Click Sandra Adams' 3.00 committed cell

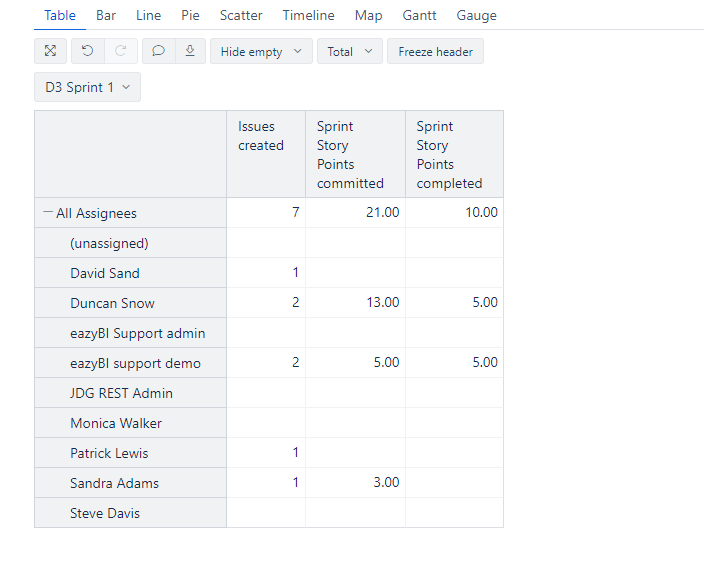[356, 483]
